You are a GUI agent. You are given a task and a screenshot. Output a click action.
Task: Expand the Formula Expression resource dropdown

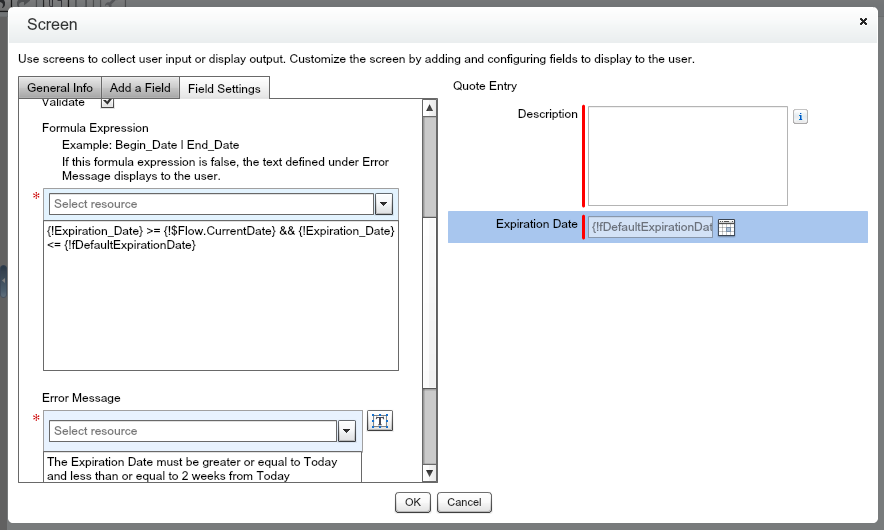[x=383, y=204]
